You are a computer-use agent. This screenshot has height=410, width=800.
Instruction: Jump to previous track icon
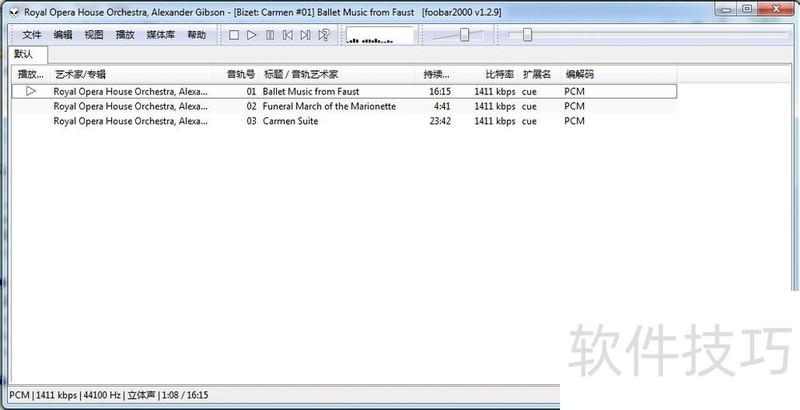click(x=288, y=35)
